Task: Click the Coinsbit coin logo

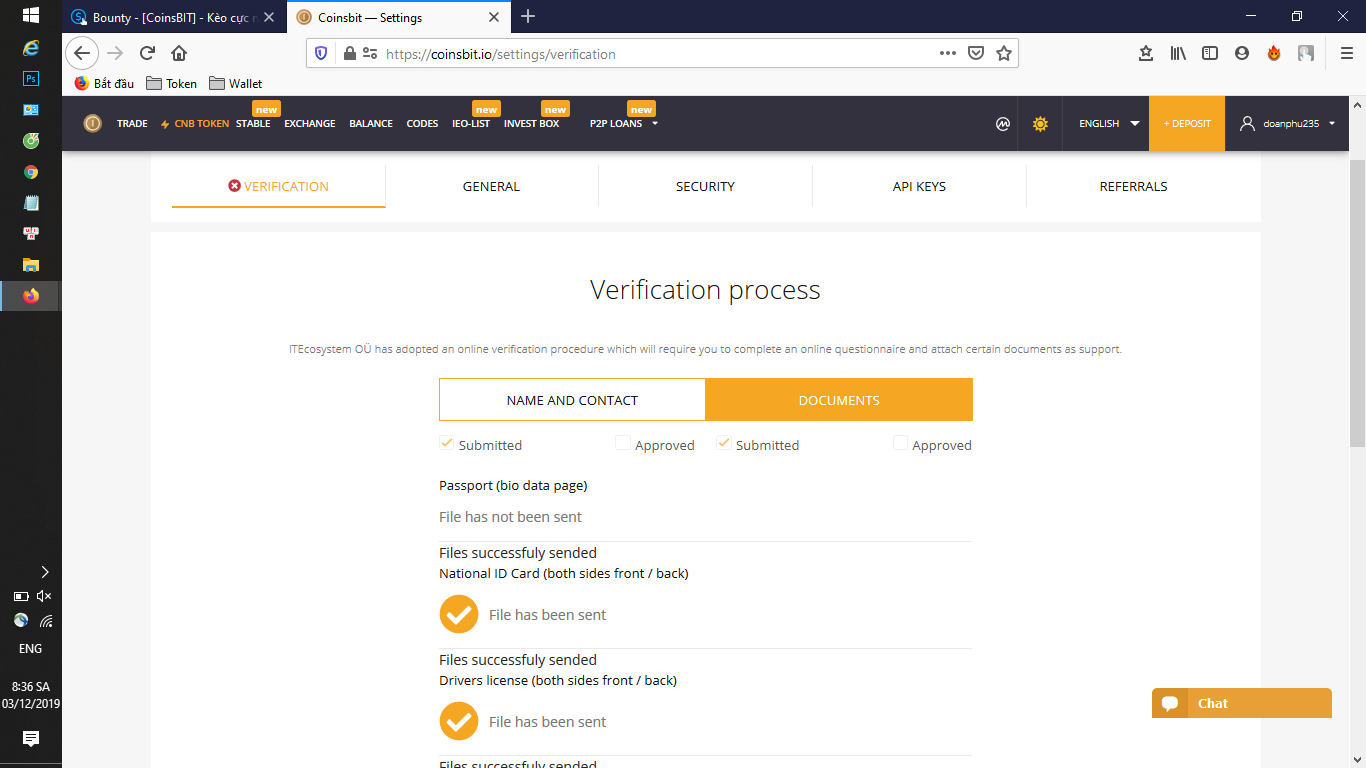Action: point(93,124)
